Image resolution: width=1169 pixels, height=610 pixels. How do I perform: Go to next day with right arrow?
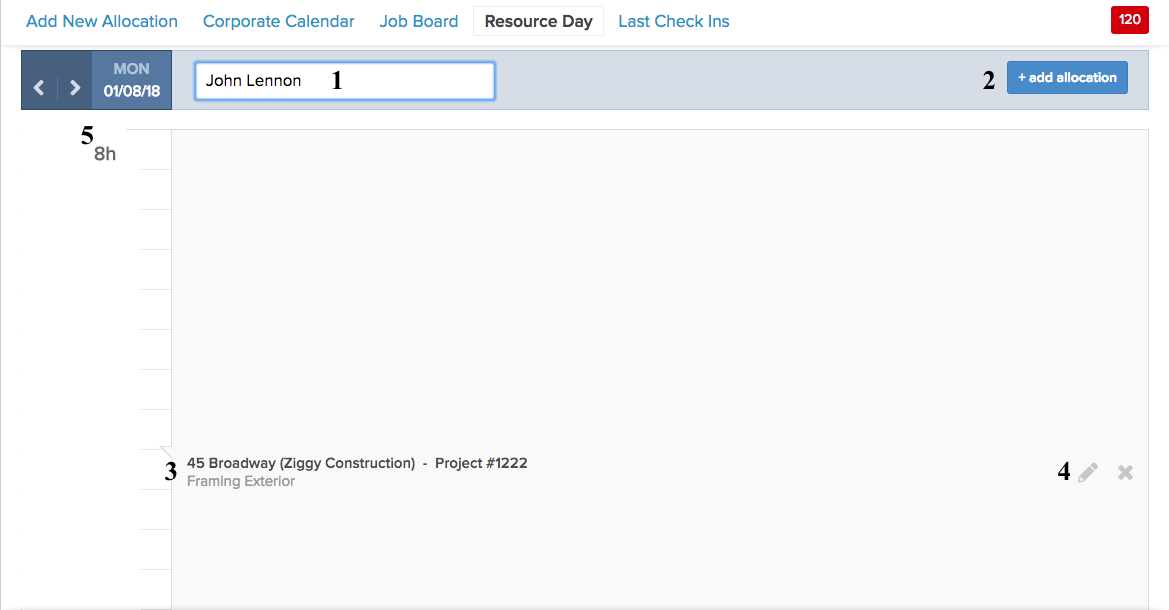coord(75,88)
